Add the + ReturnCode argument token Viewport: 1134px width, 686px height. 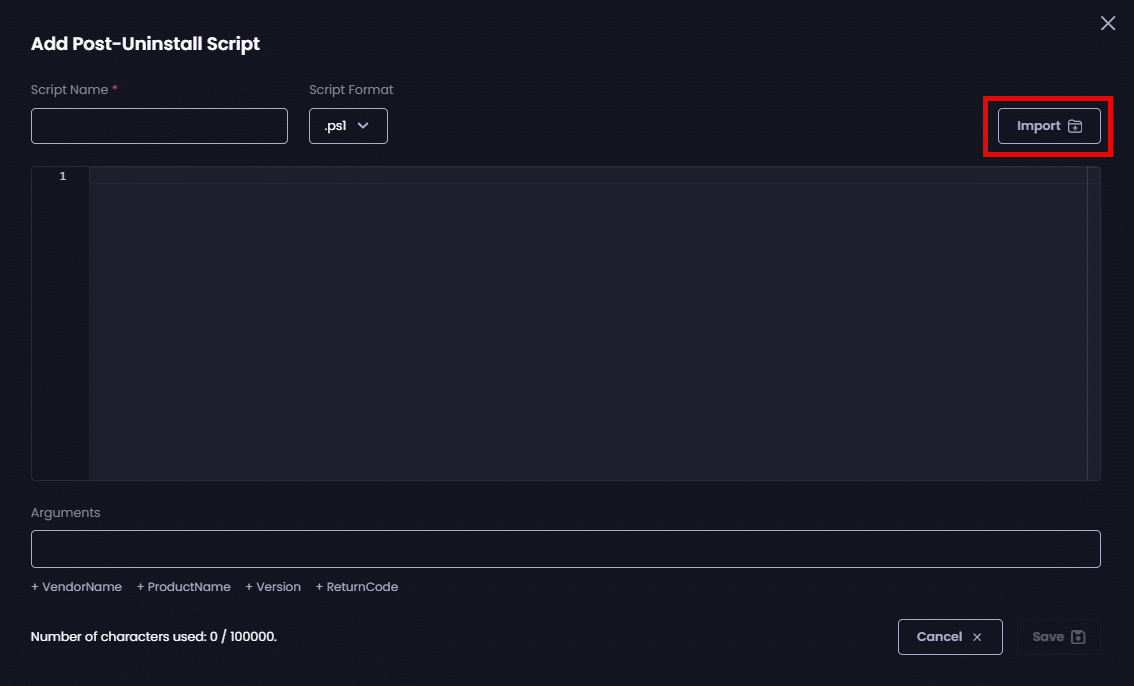coord(356,587)
